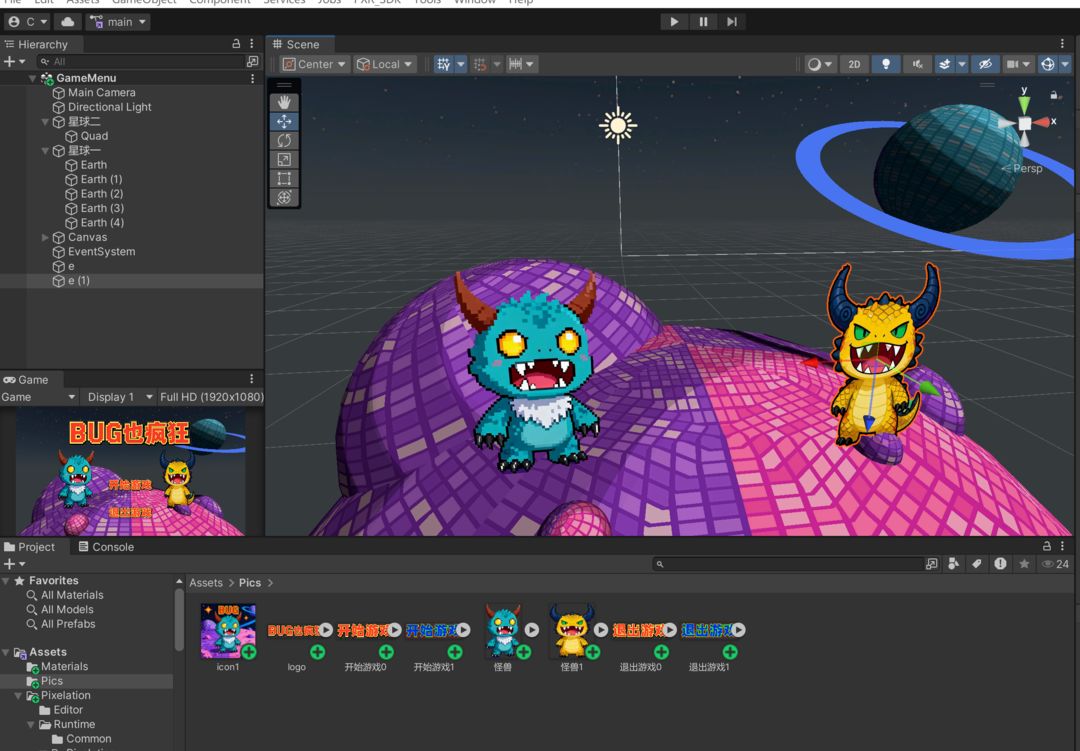
Task: Toggle scene audio mute button
Action: coord(916,64)
